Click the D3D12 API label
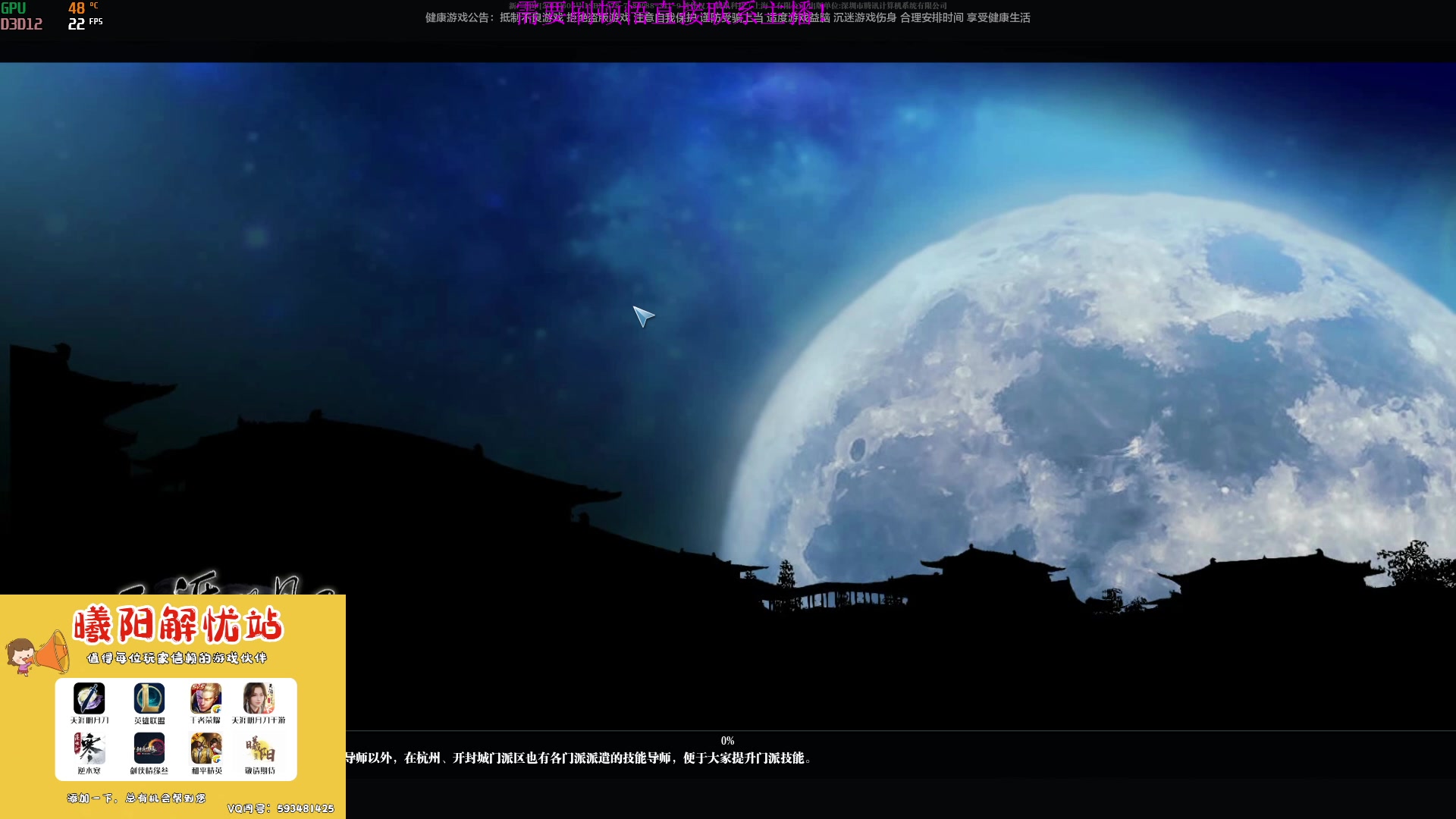 click(x=21, y=23)
